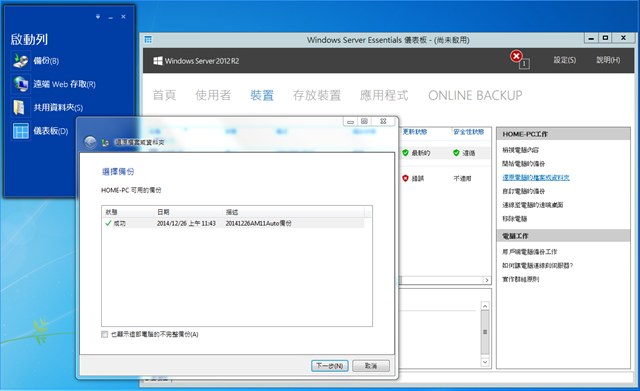
Task: Open 設定(S) in the dashboard header
Action: coord(565,60)
